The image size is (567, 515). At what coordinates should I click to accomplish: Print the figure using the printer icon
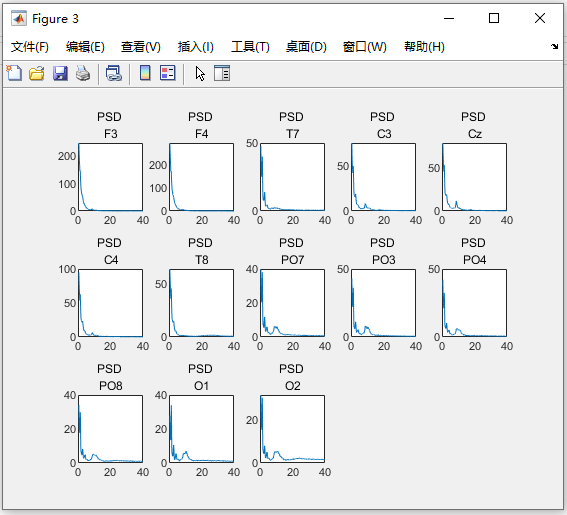pos(83,73)
